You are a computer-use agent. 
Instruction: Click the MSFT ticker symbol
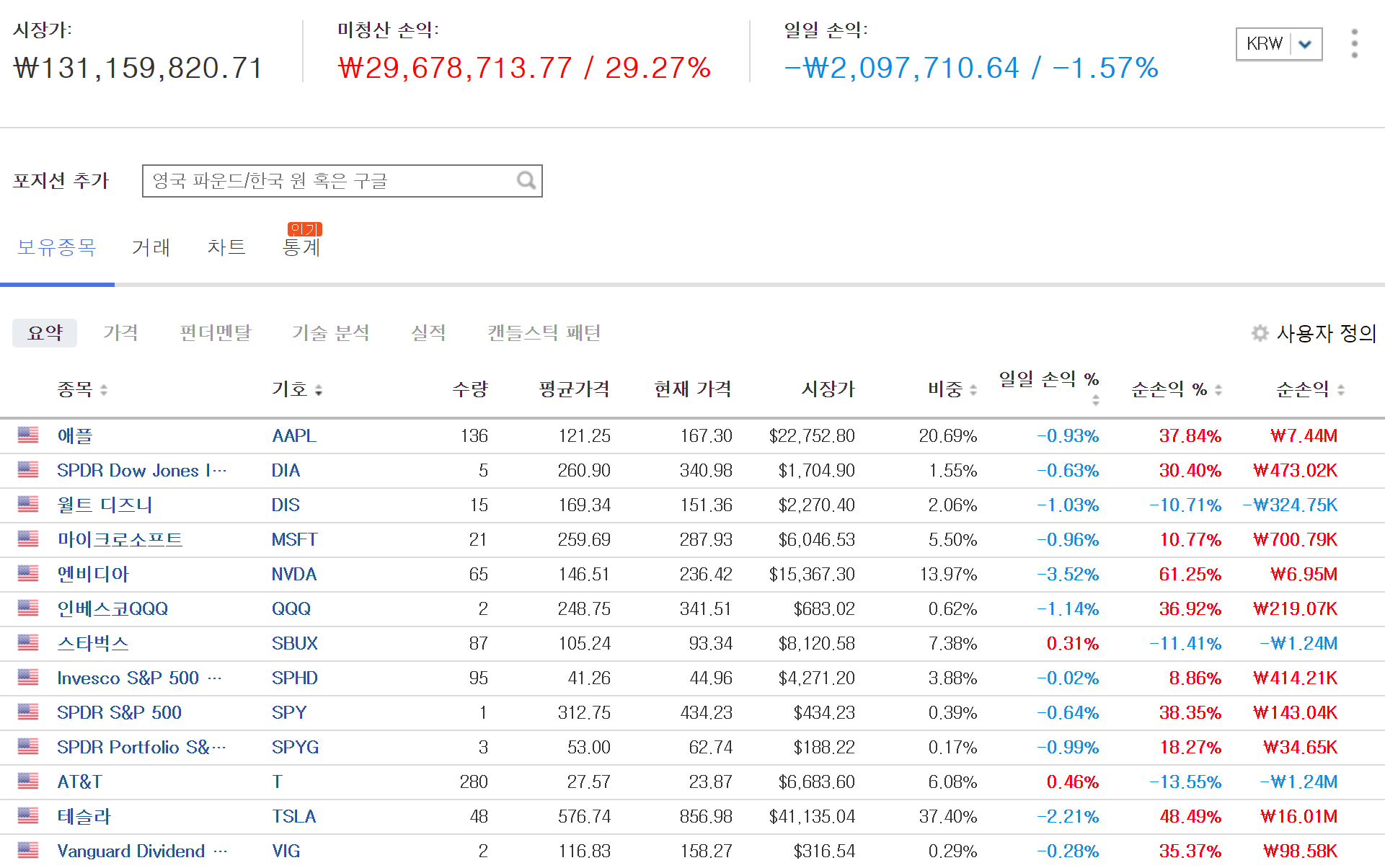295,539
